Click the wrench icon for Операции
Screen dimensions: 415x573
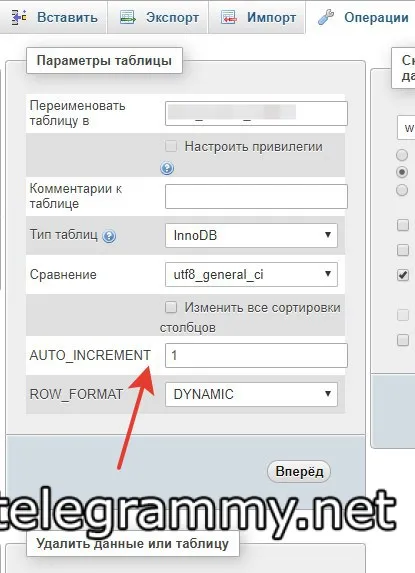click(x=326, y=18)
